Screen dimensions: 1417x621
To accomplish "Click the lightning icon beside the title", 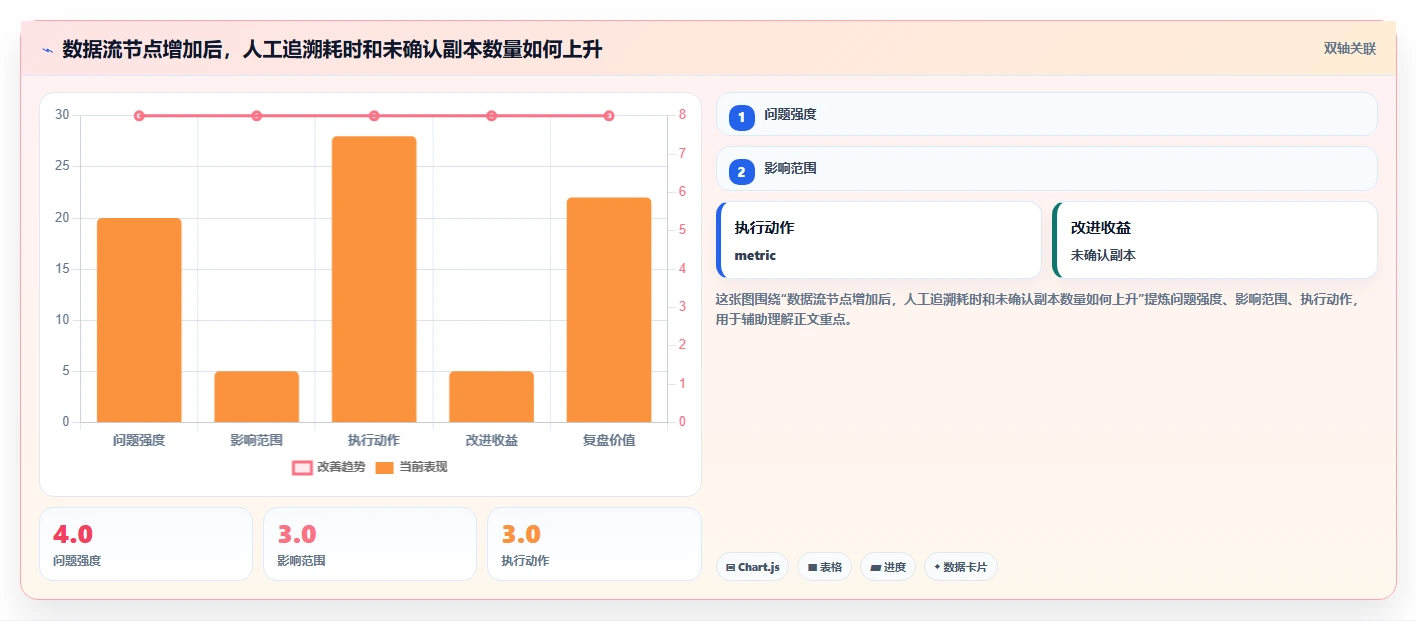I will tap(47, 50).
